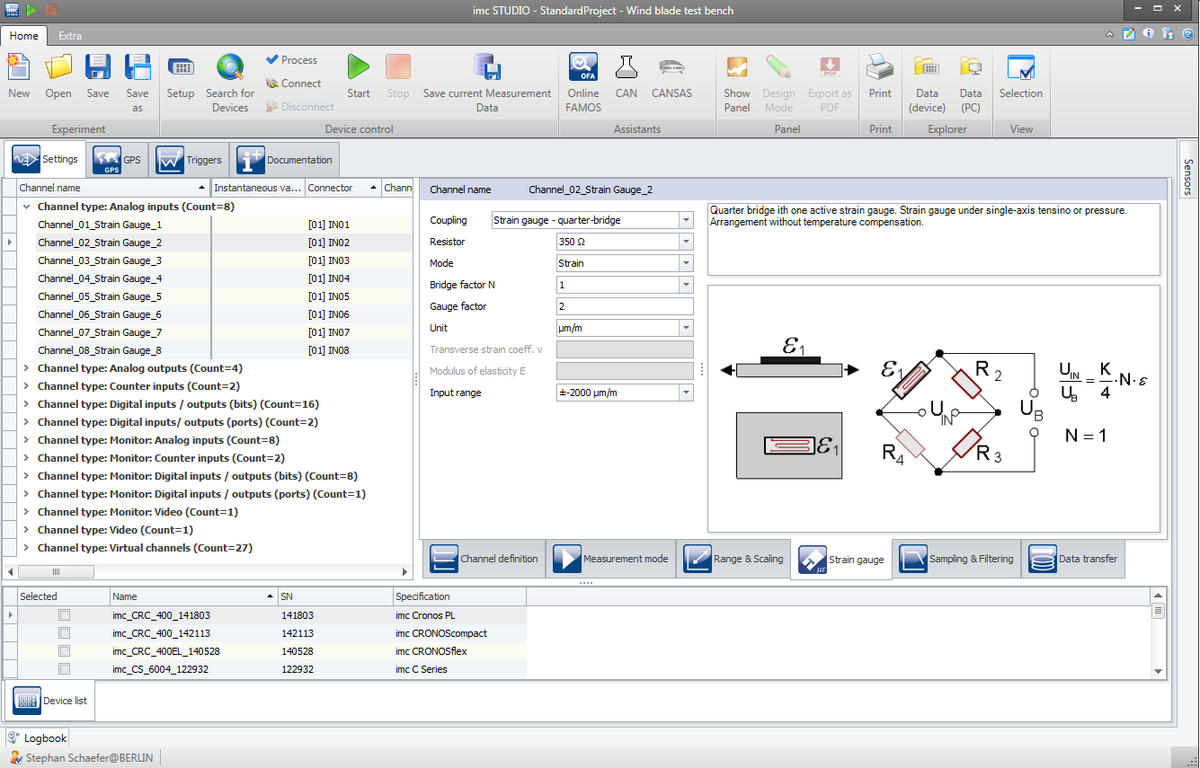
Task: Open the Extra ribbon tab
Action: [70, 35]
